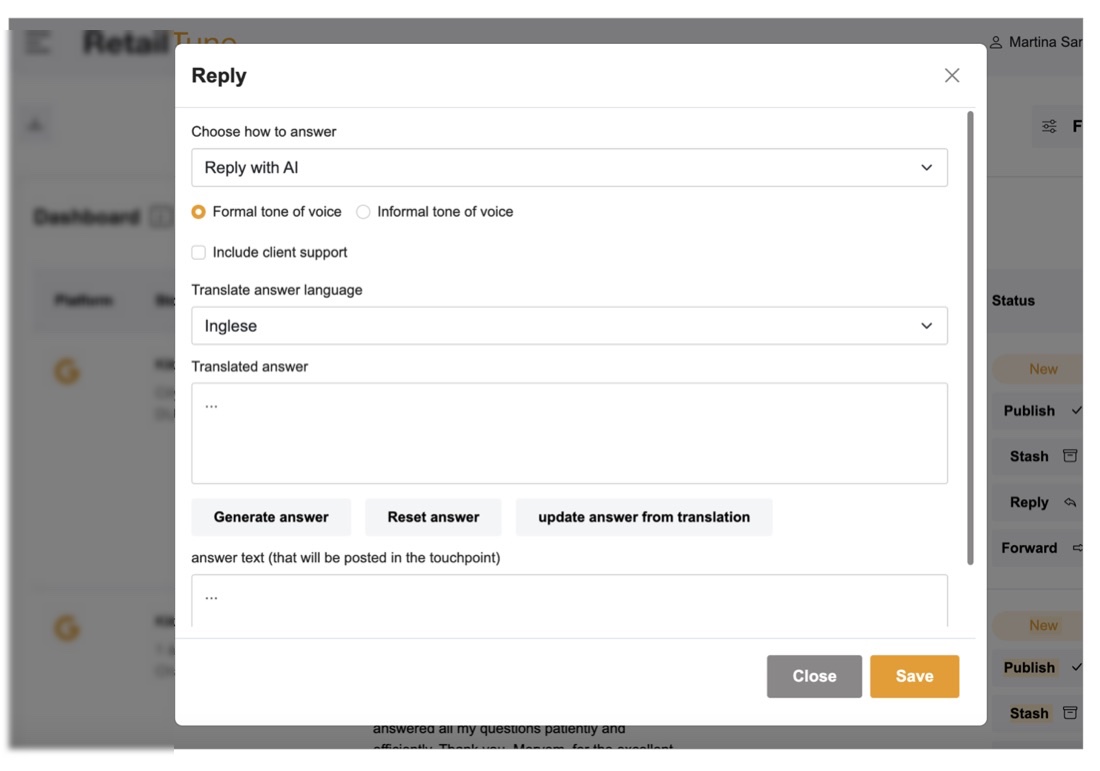Click the 'Translate answer language' label
The height and width of the screenshot is (771, 1100).
(x=277, y=290)
